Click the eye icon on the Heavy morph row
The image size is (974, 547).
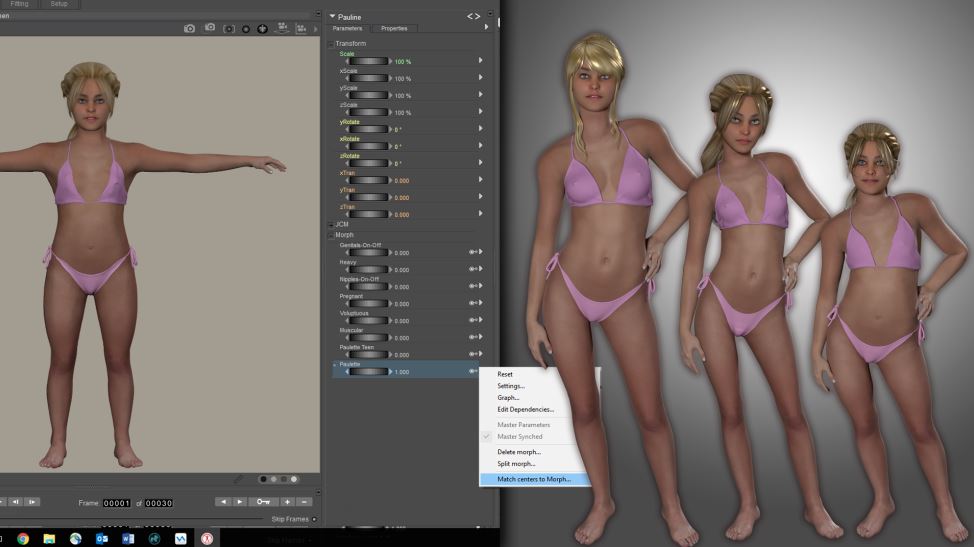473,269
